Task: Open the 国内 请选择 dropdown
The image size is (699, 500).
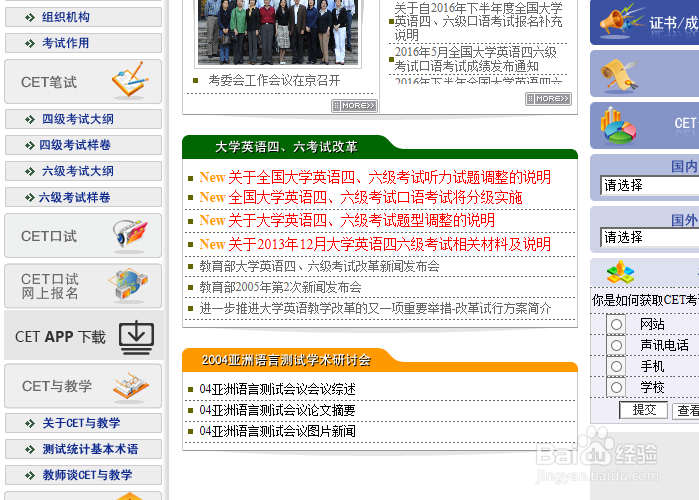Action: tap(650, 185)
